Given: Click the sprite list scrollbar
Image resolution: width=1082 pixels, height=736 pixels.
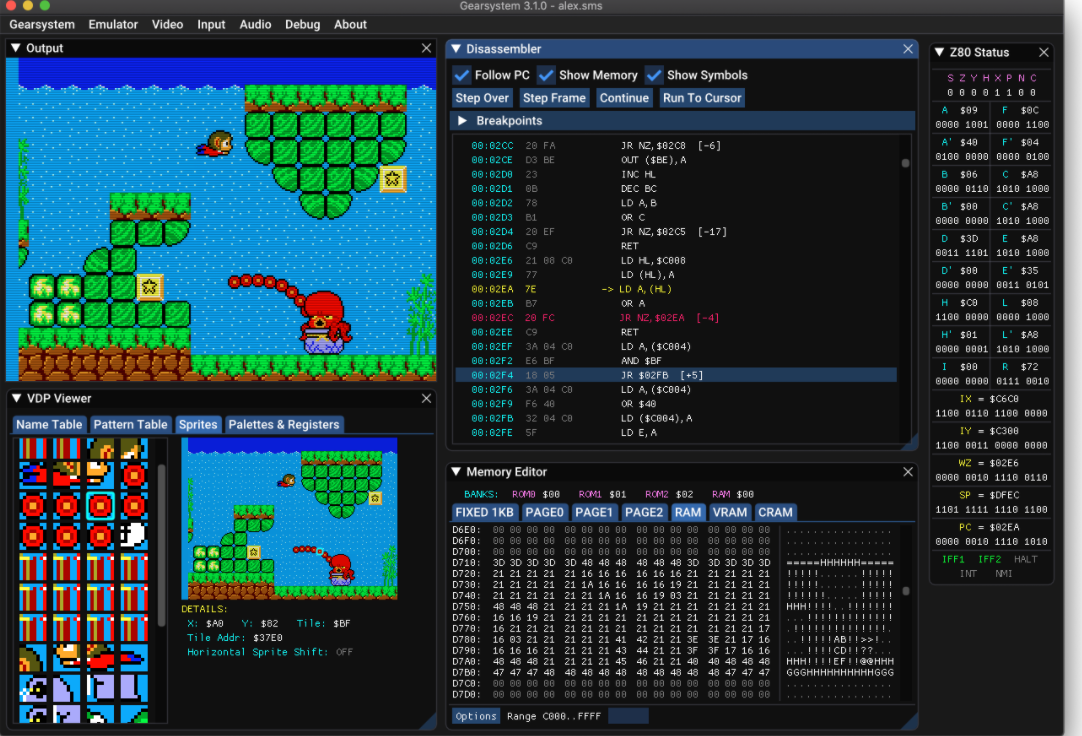Looking at the screenshot, I should click(x=161, y=545).
